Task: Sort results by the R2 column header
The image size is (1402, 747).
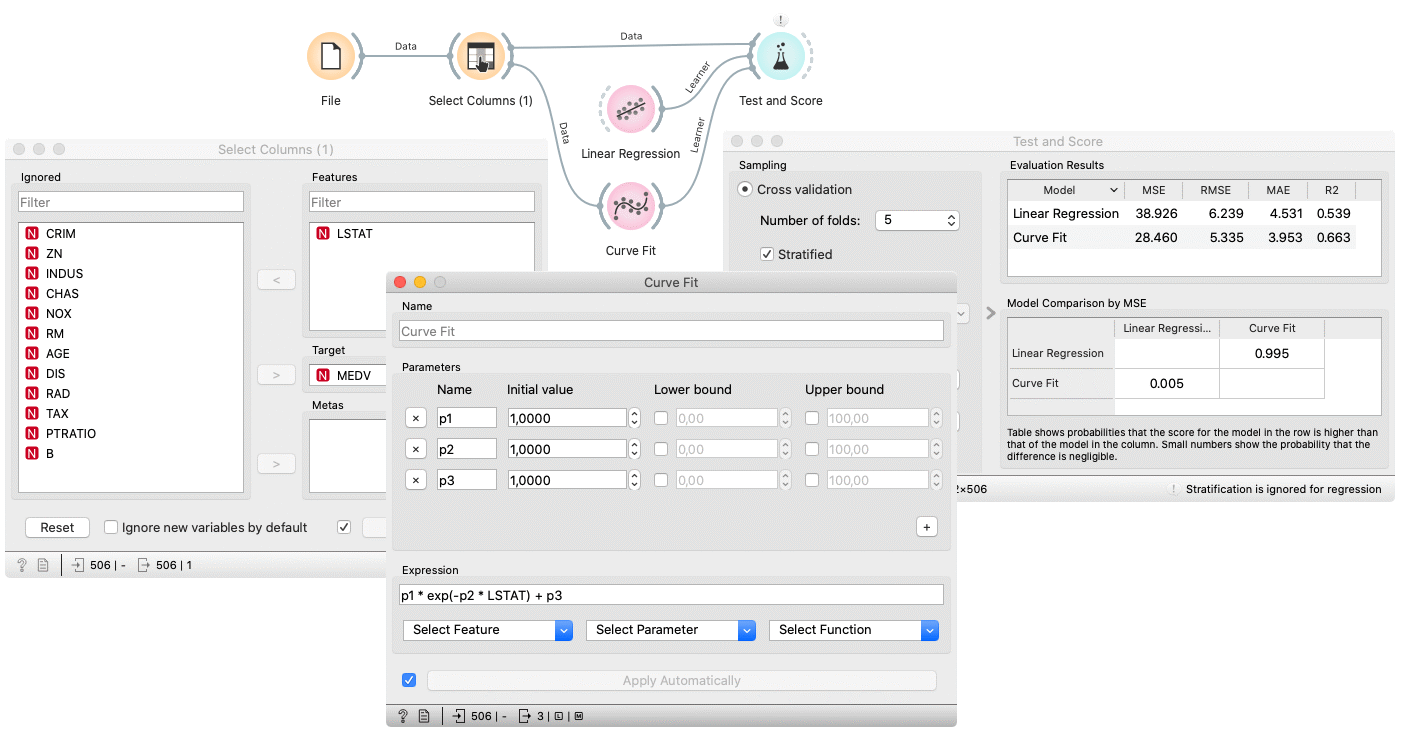Action: click(1332, 190)
